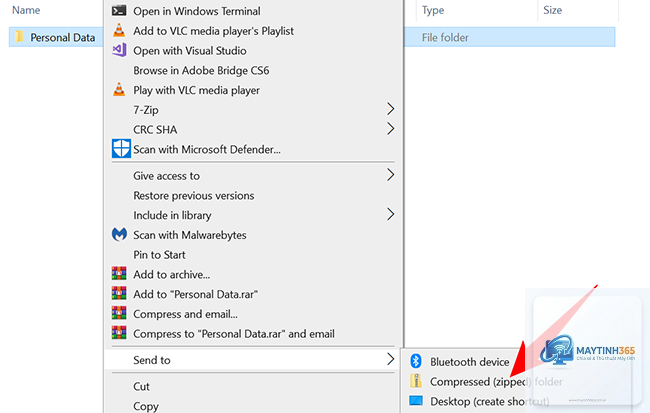
Task: Click WinRAR icon beside Compress to rar and email
Action: point(119,333)
